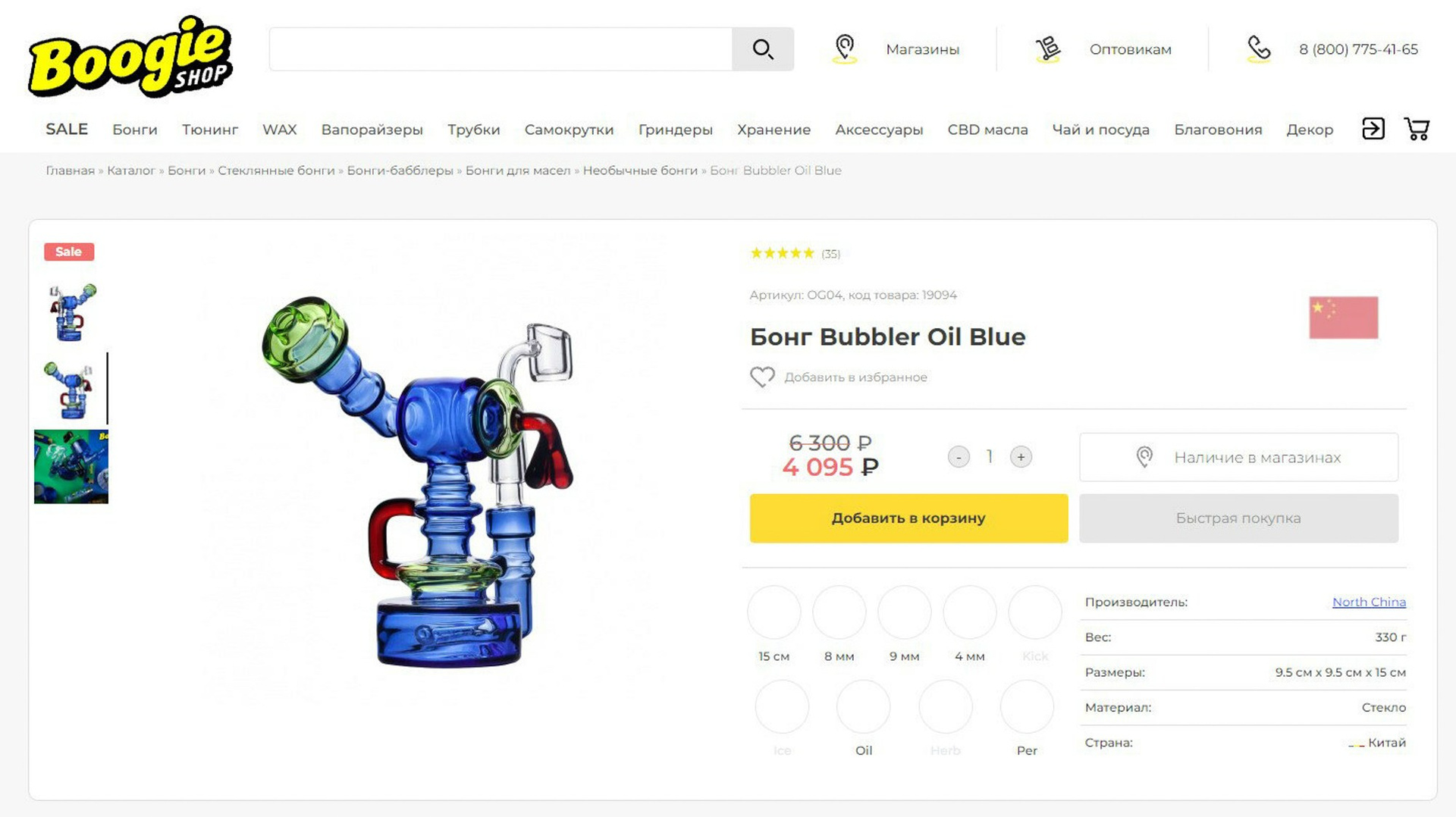1456x817 pixels.
Task: Decrease quantity with minus button
Action: click(x=959, y=457)
